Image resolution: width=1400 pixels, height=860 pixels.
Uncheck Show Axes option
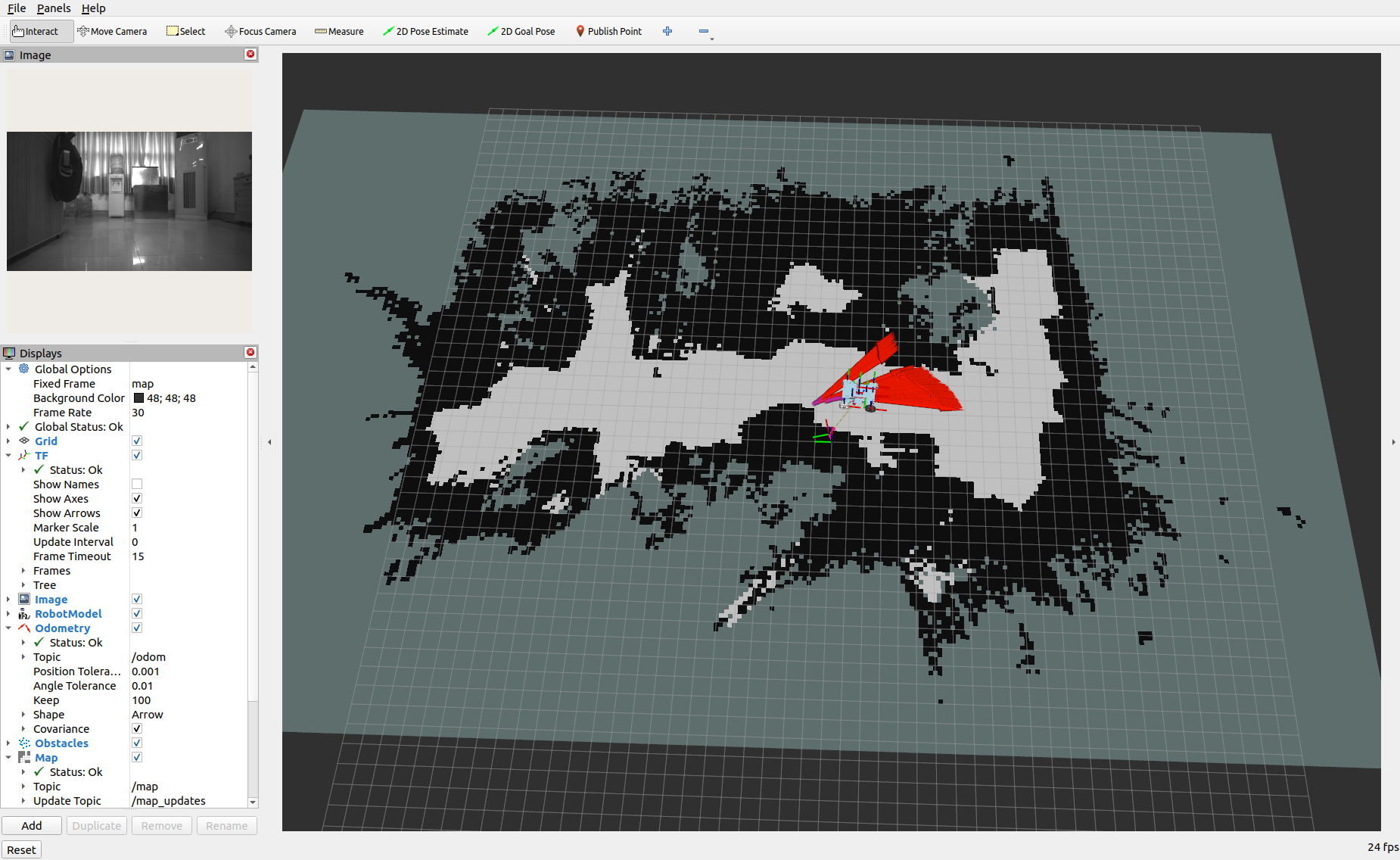(137, 498)
